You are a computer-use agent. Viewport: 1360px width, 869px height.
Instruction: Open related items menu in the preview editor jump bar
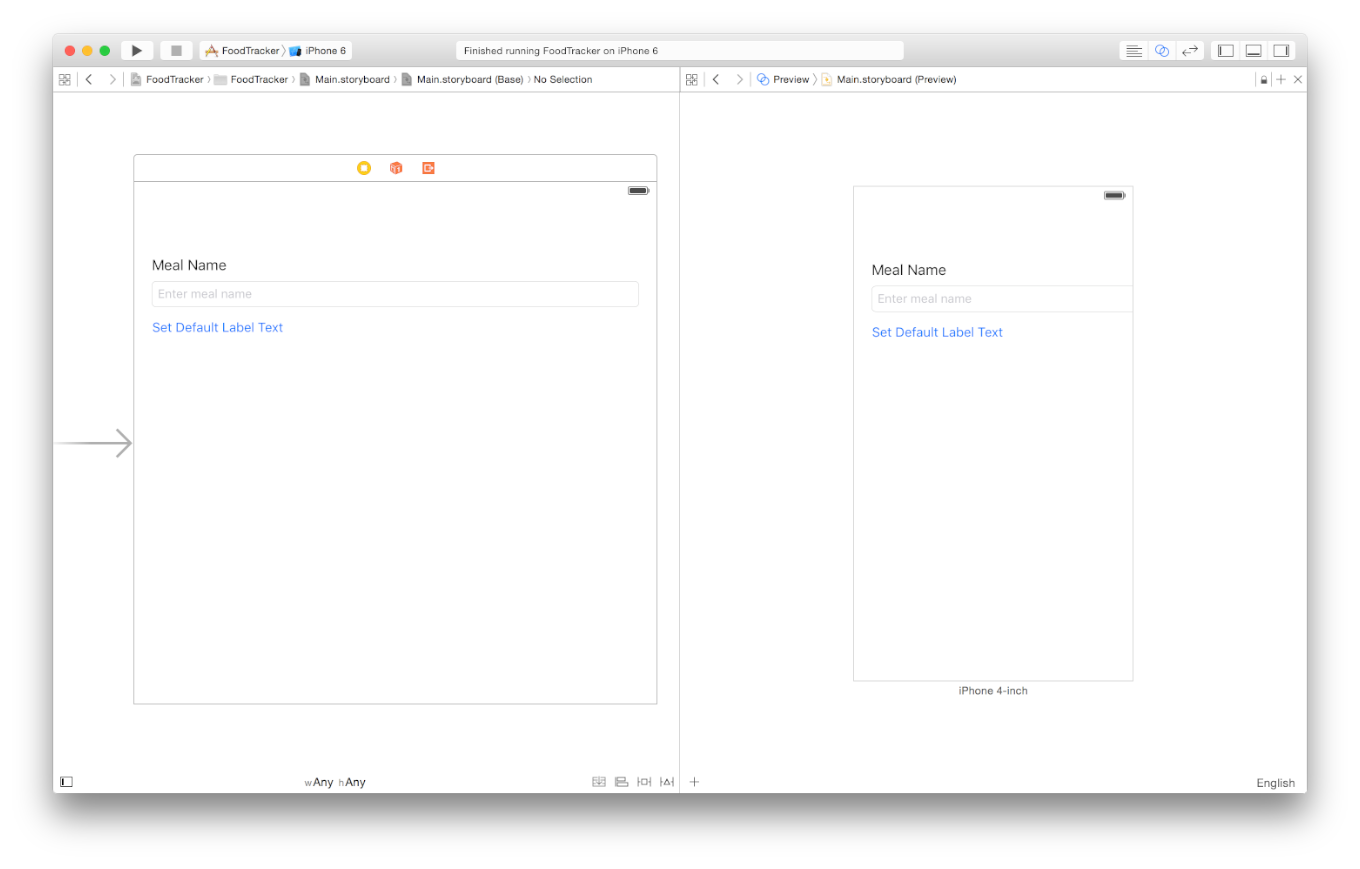pyautogui.click(x=691, y=79)
